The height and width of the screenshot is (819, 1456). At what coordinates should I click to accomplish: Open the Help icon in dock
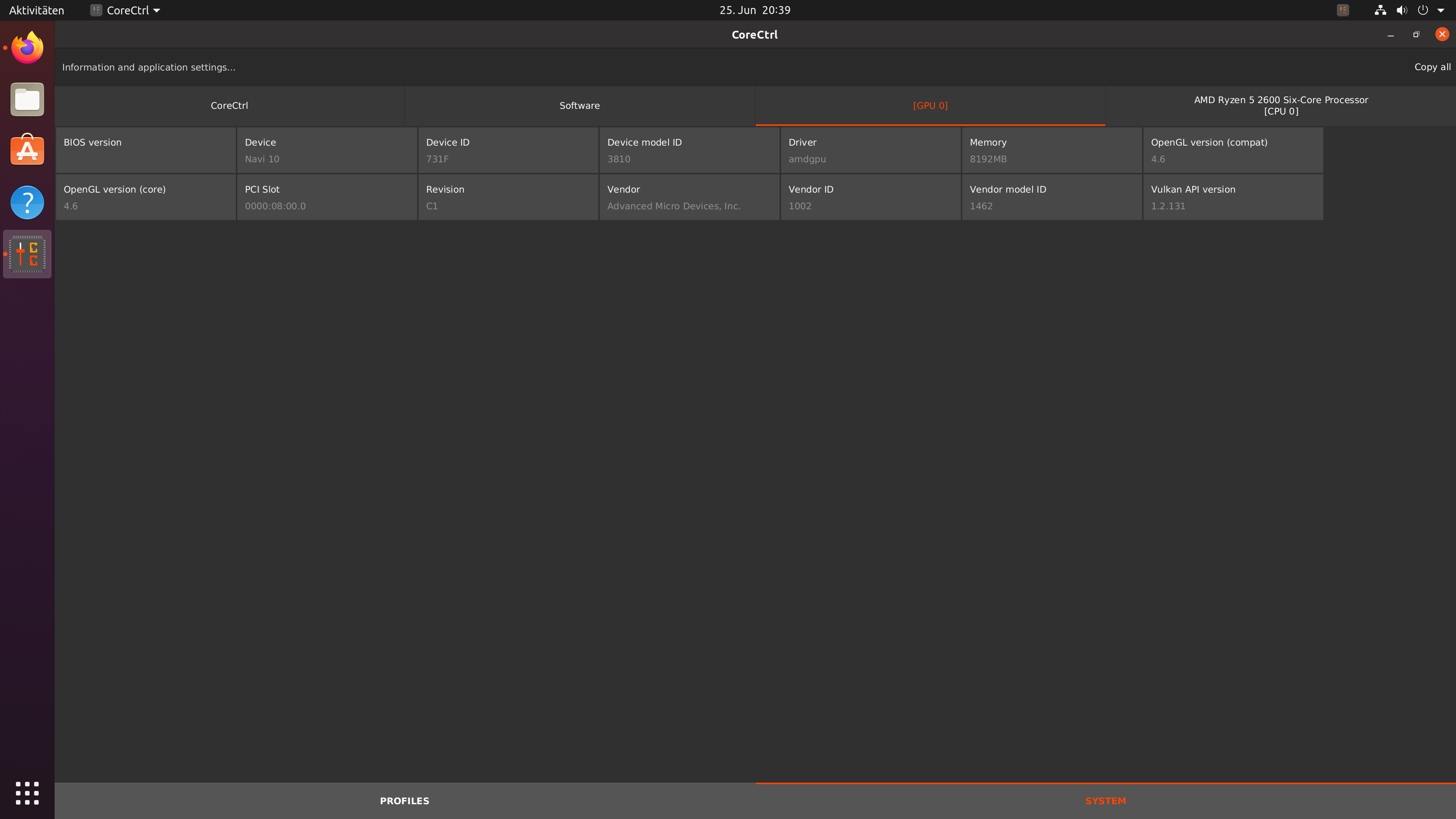27,202
